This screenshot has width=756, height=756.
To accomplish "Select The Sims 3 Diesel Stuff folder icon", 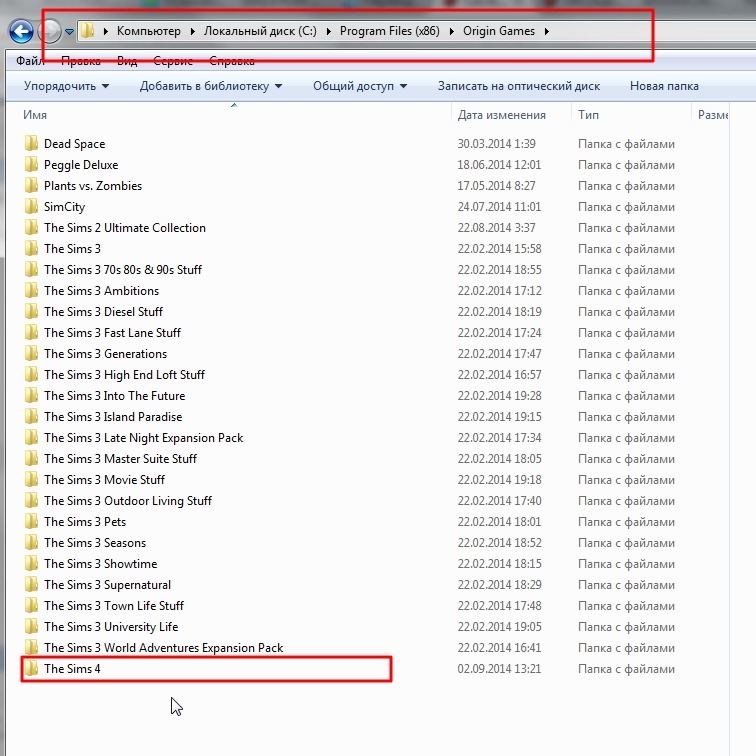I will 31,311.
